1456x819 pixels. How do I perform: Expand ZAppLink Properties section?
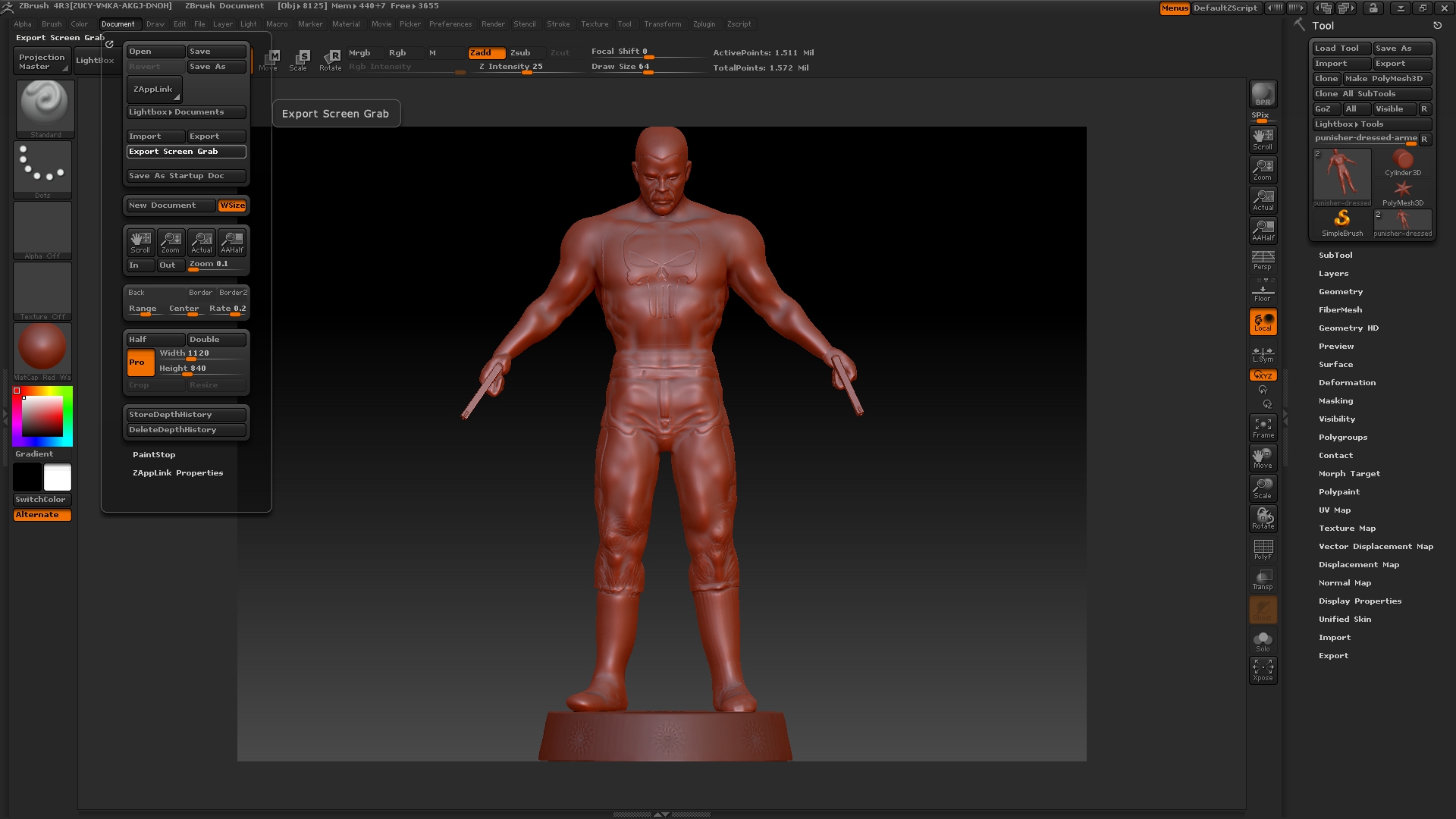tap(177, 473)
